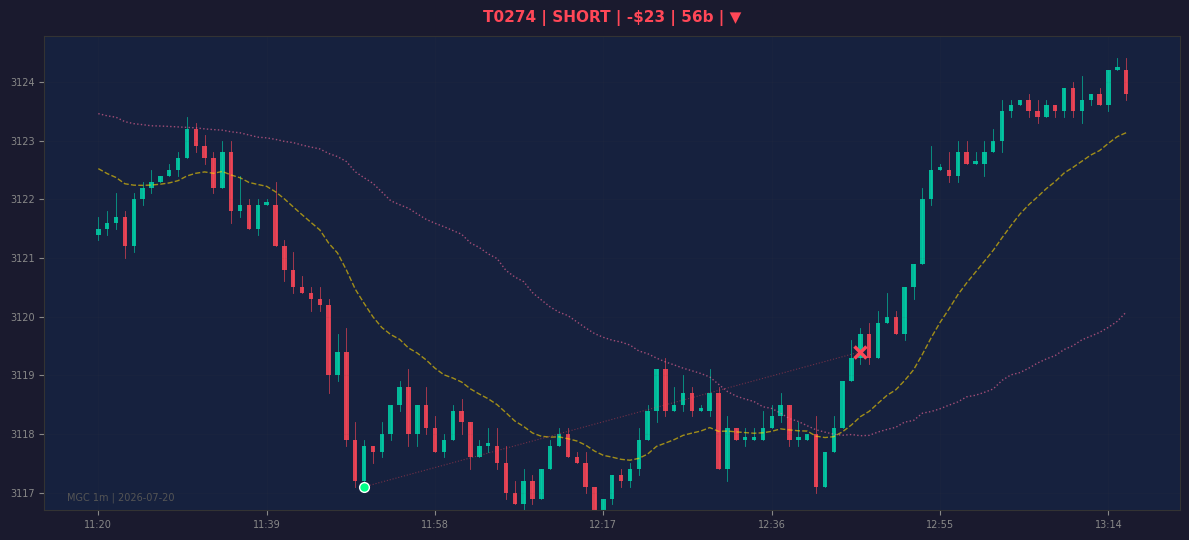1189x540 pixels.
Task: Click the red down-triangle in title
Action: click(736, 17)
